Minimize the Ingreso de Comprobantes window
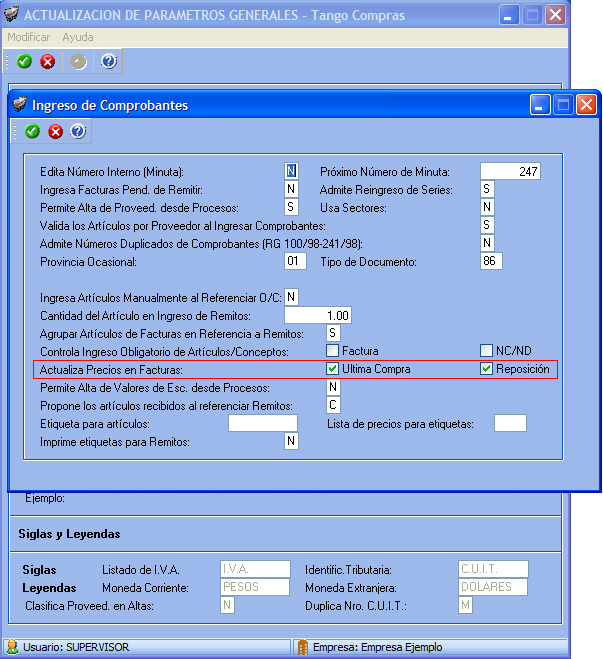 pos(540,104)
